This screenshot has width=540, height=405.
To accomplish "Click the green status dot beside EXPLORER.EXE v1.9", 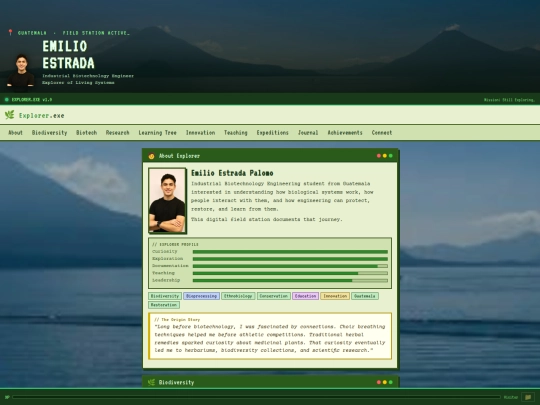I will click(x=7, y=100).
